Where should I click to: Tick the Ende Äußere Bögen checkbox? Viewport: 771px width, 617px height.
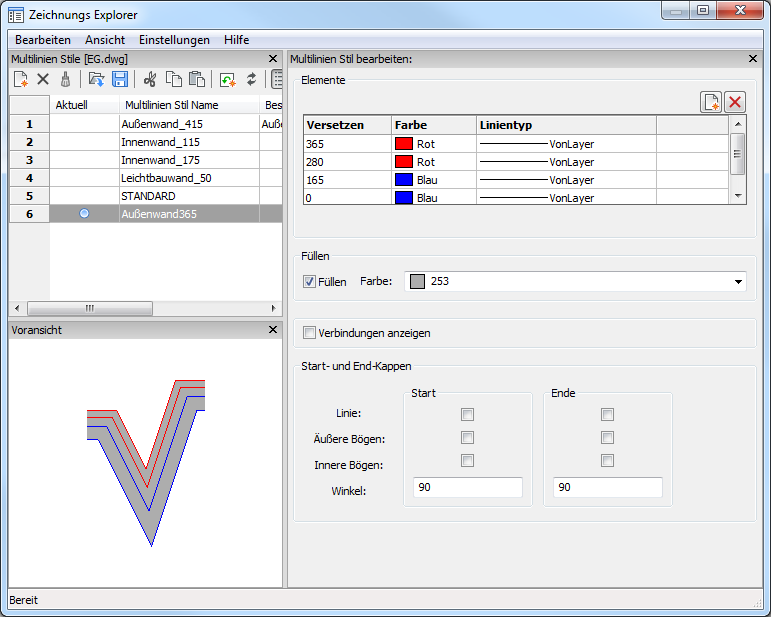pyautogui.click(x=607, y=437)
